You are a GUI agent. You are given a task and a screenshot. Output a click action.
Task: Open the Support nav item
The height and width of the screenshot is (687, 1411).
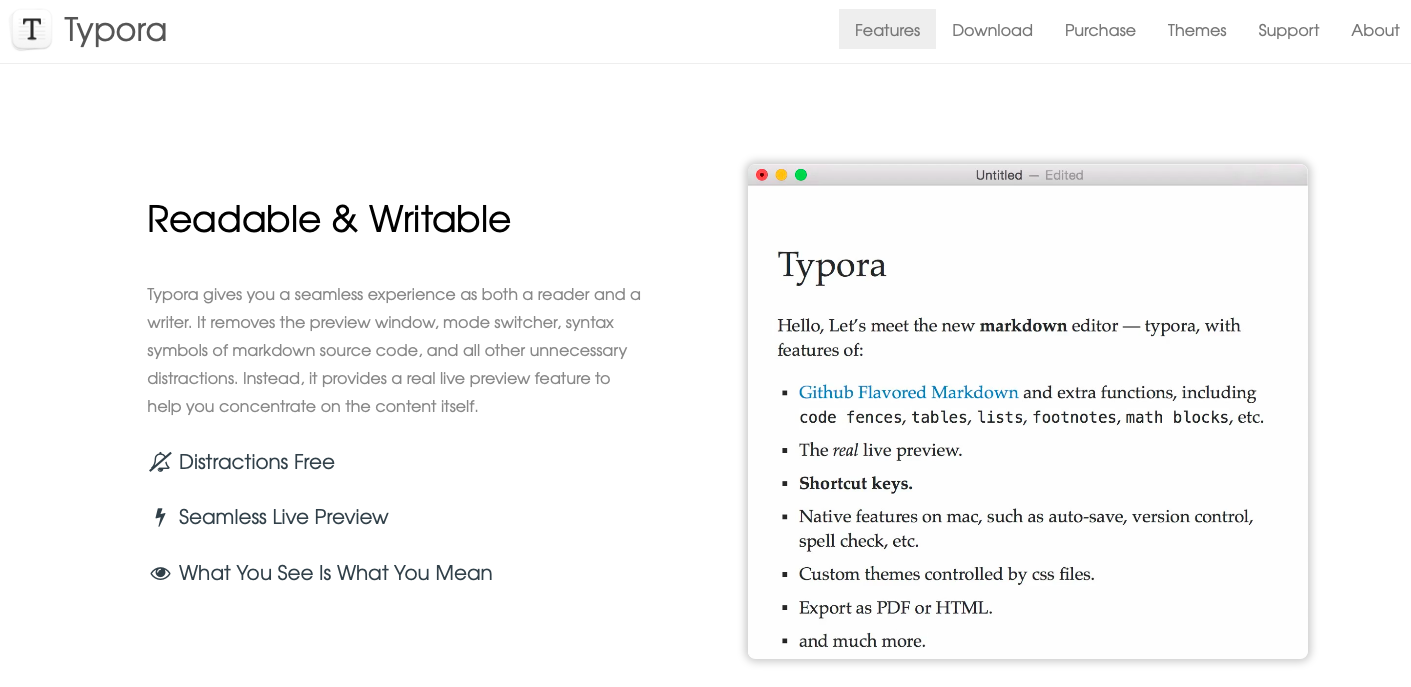click(1288, 30)
